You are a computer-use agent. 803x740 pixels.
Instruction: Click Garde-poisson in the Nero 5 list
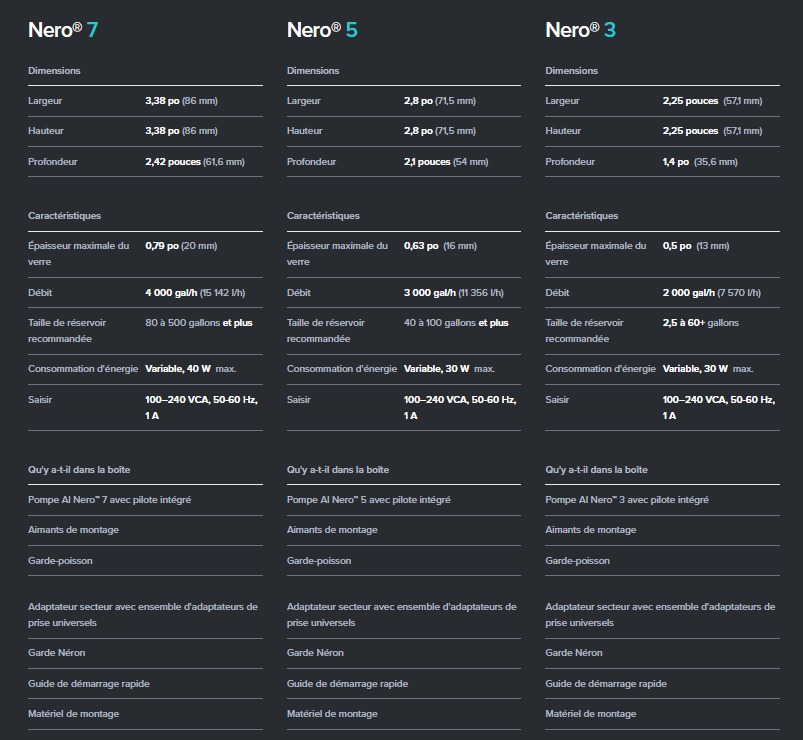click(x=319, y=561)
